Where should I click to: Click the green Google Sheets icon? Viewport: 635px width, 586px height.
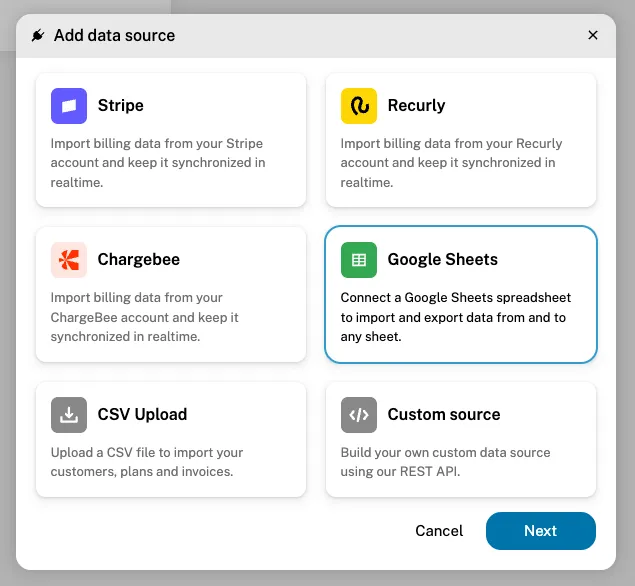click(359, 260)
